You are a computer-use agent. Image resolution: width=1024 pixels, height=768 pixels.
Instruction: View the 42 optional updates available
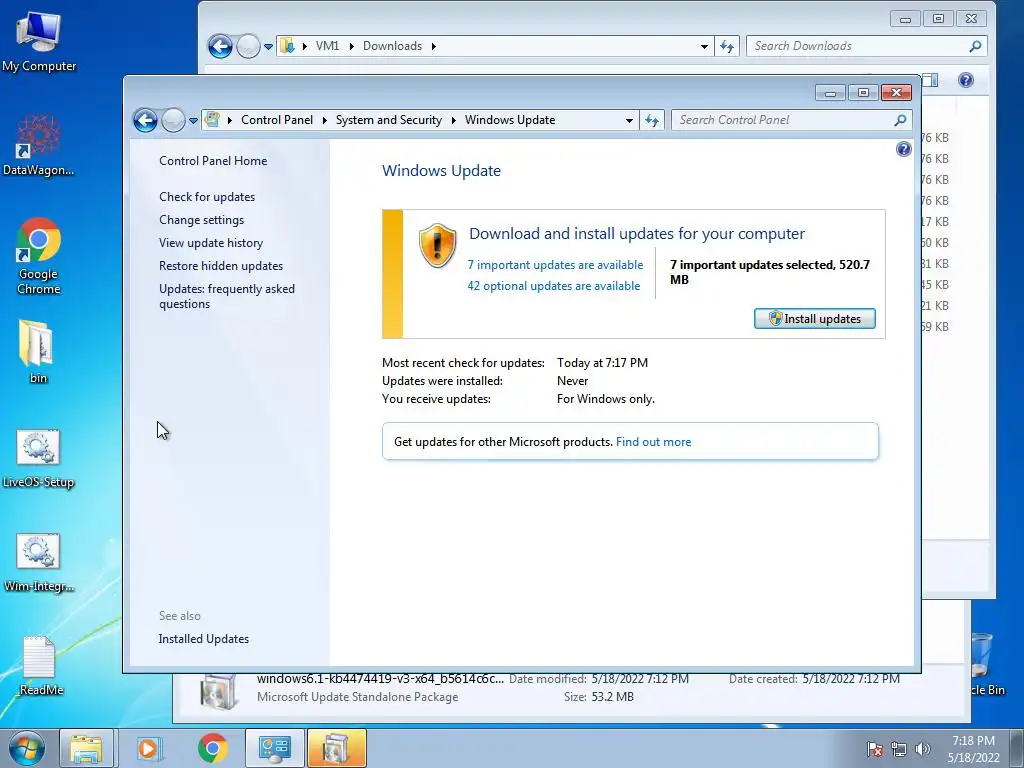click(x=554, y=286)
